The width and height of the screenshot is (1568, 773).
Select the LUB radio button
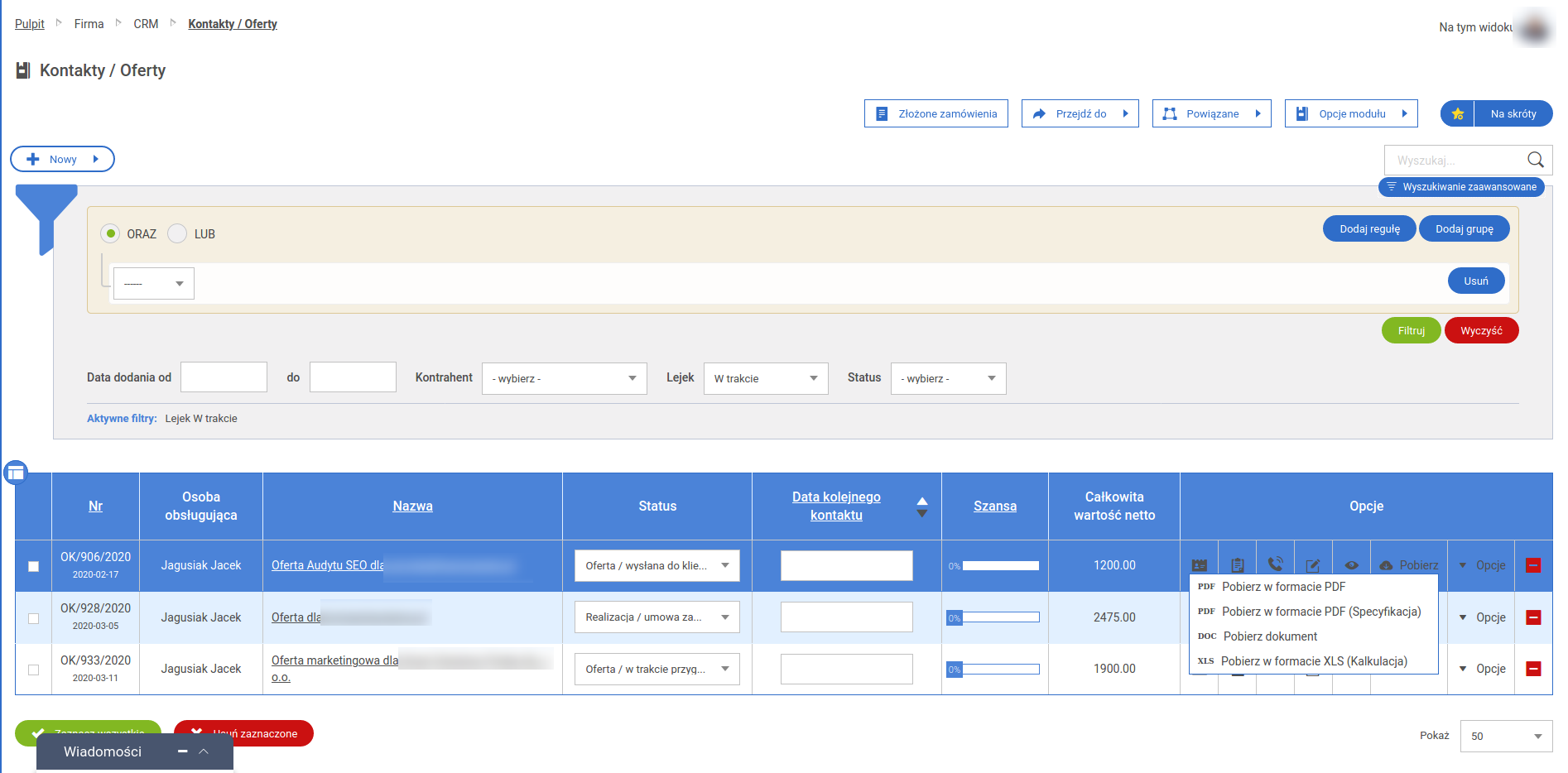tap(177, 234)
